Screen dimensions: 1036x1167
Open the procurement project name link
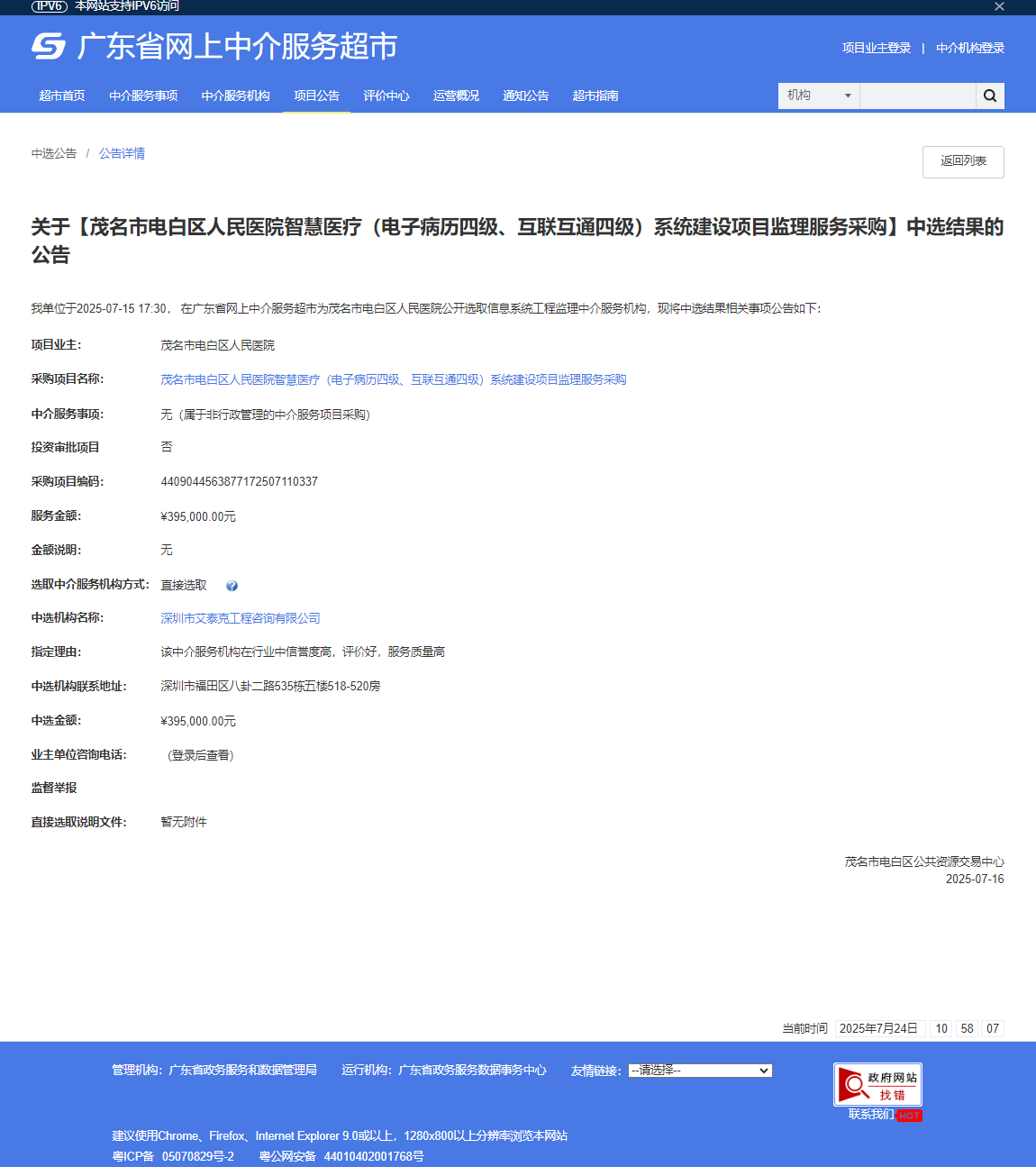pos(393,380)
